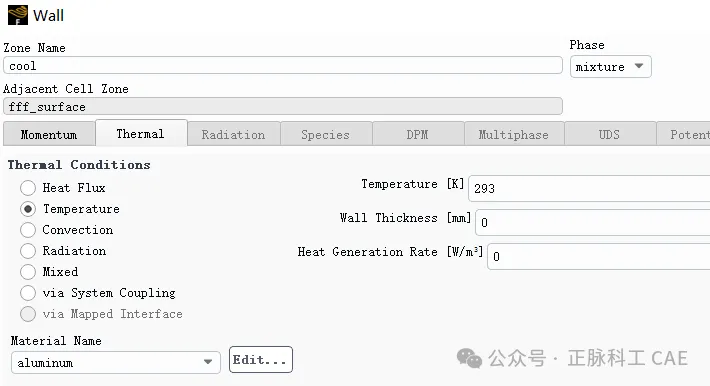Image resolution: width=710 pixels, height=386 pixels.
Task: Expand the Material Name aluminum dropdown
Action: click(x=115, y=362)
